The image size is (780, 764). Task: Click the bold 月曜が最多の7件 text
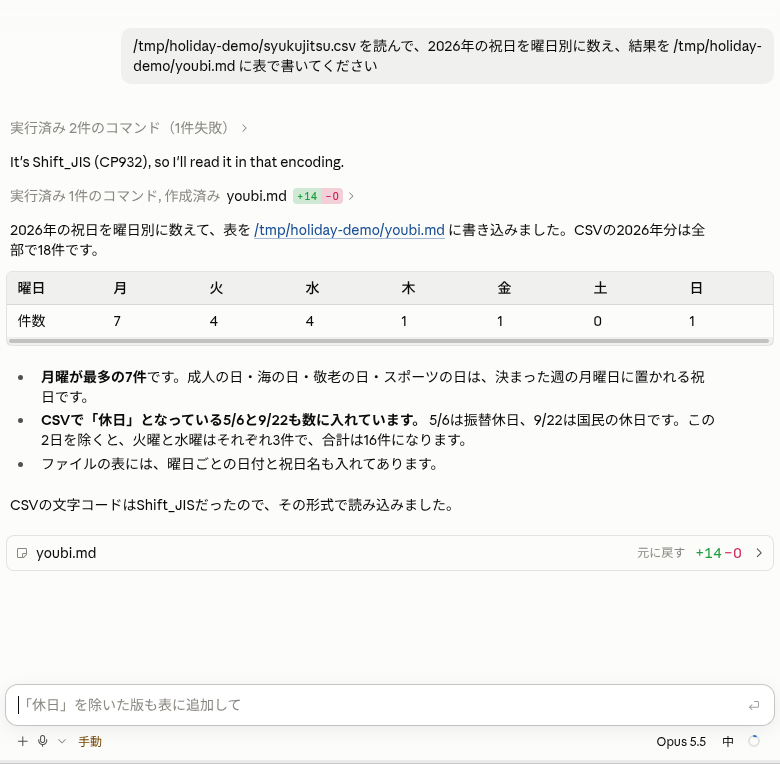tap(94, 377)
